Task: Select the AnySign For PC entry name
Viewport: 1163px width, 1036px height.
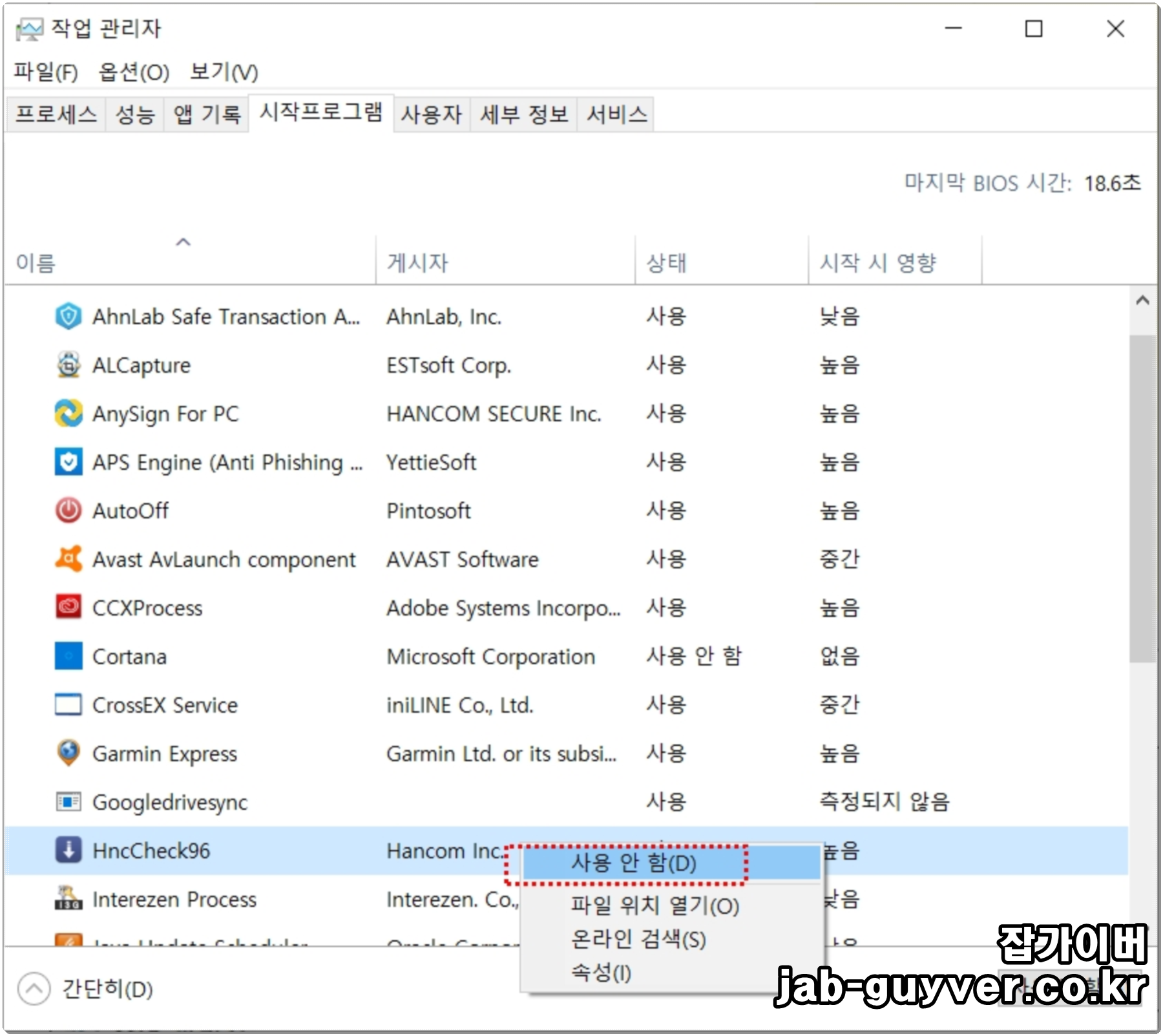Action: 165,414
